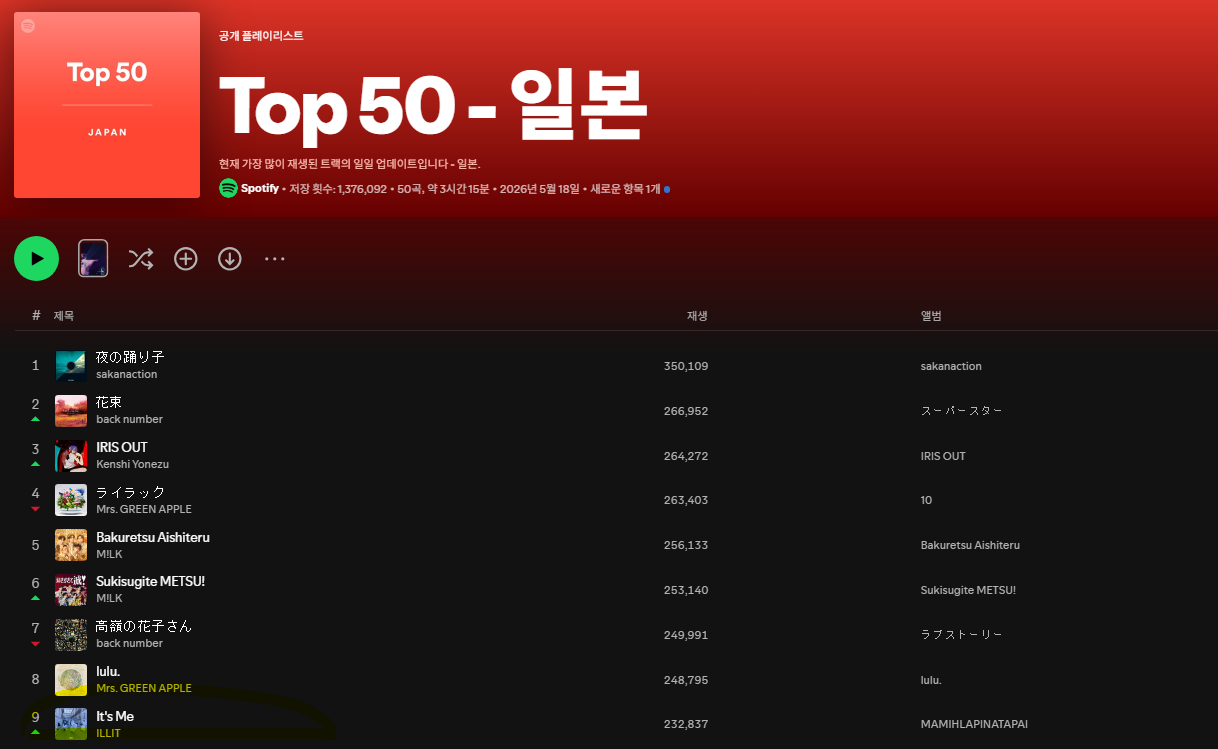
Task: Click play count 253,140
Action: point(686,590)
